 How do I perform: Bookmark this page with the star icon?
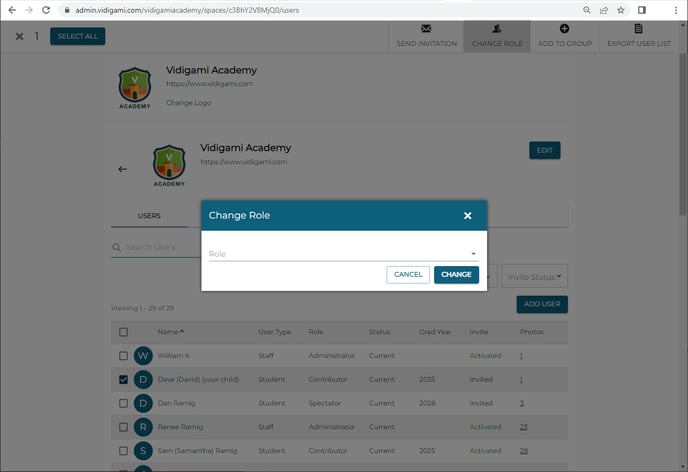tap(620, 10)
